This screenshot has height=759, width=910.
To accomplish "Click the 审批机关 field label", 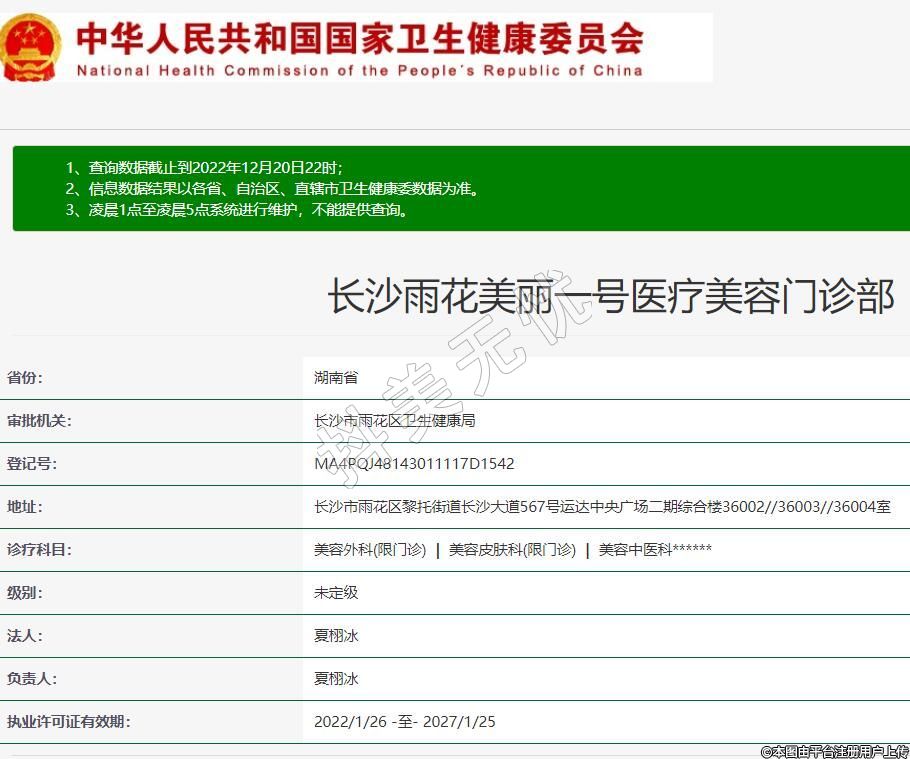I will (39, 421).
